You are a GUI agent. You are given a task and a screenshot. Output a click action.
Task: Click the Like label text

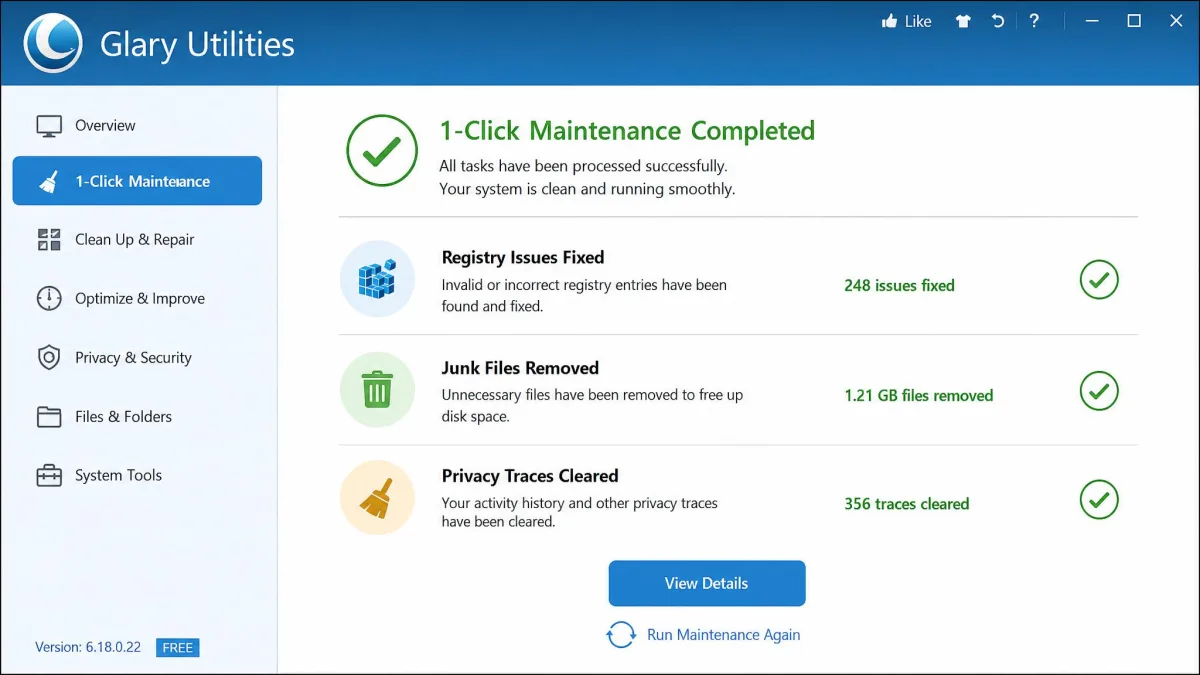[917, 21]
